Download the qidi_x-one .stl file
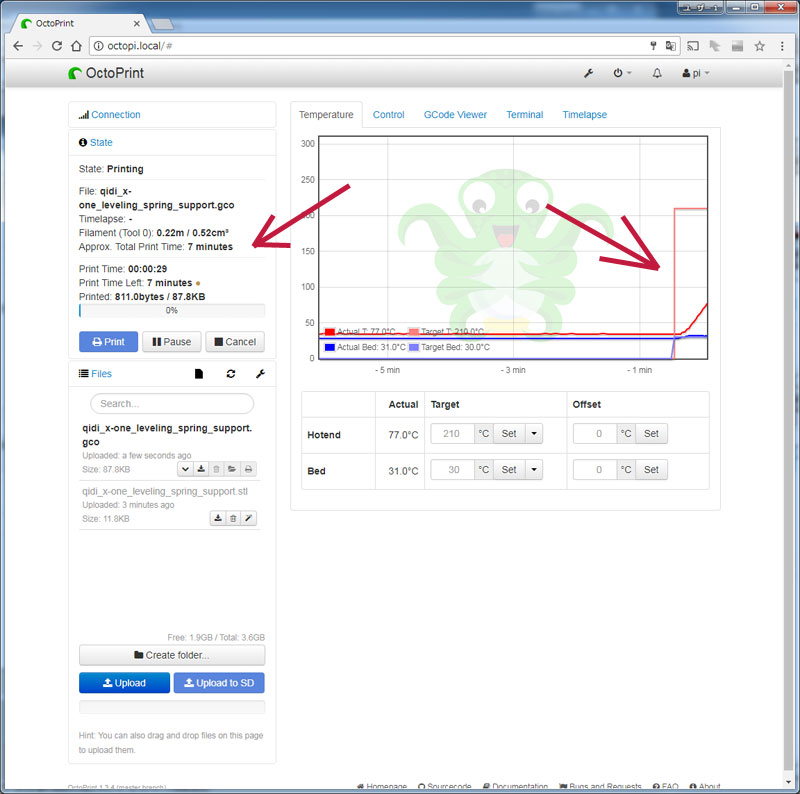The image size is (800, 794). click(x=218, y=518)
